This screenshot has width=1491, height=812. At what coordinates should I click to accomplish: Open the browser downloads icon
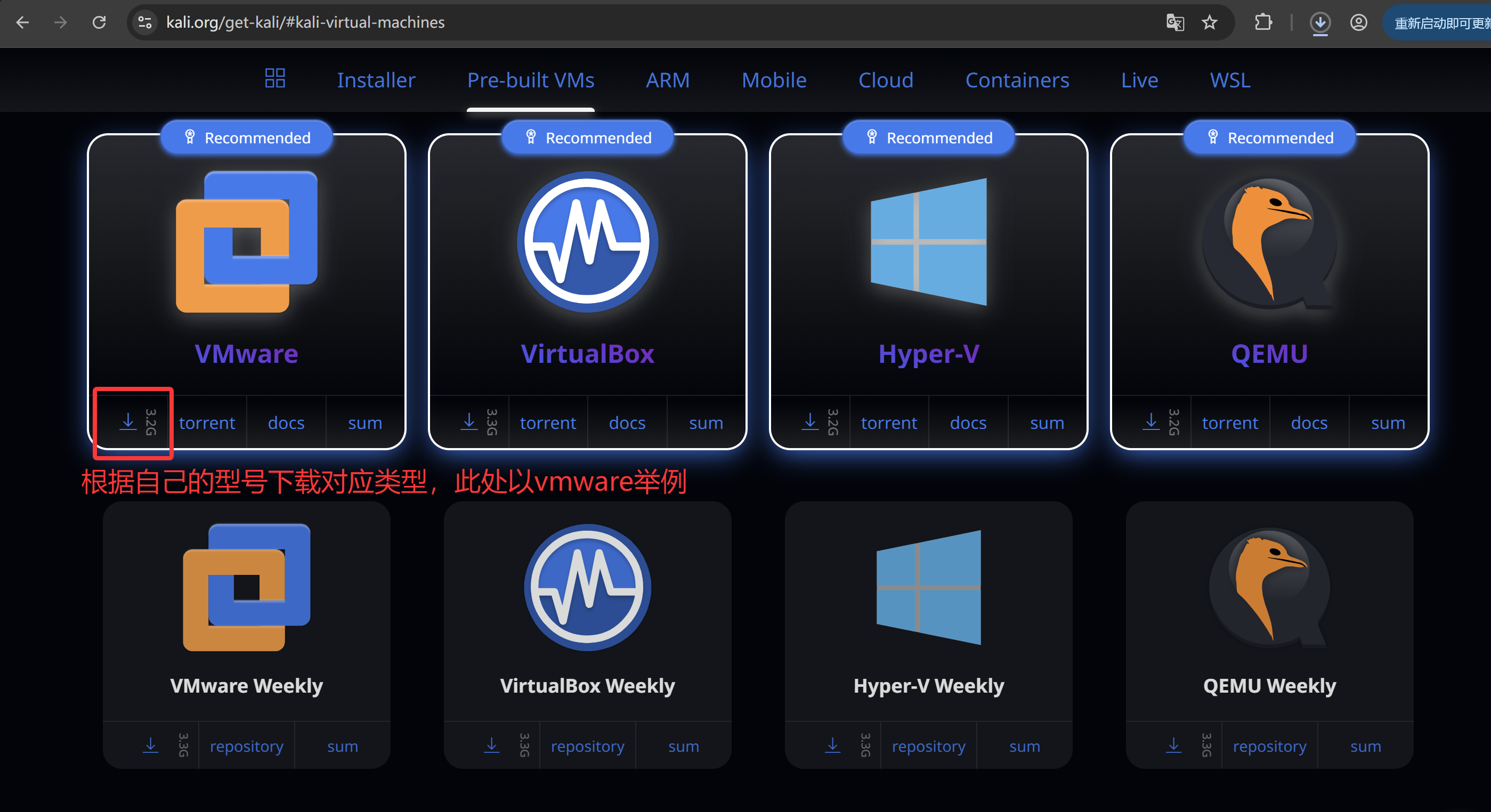[1320, 22]
